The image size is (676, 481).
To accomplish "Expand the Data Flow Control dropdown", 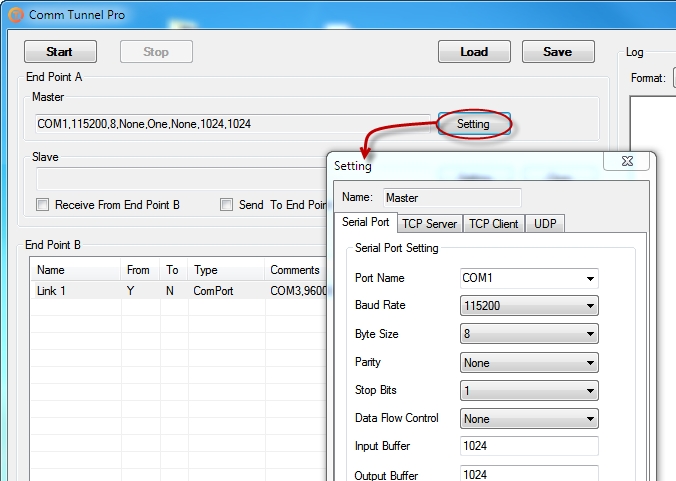I will (529, 419).
